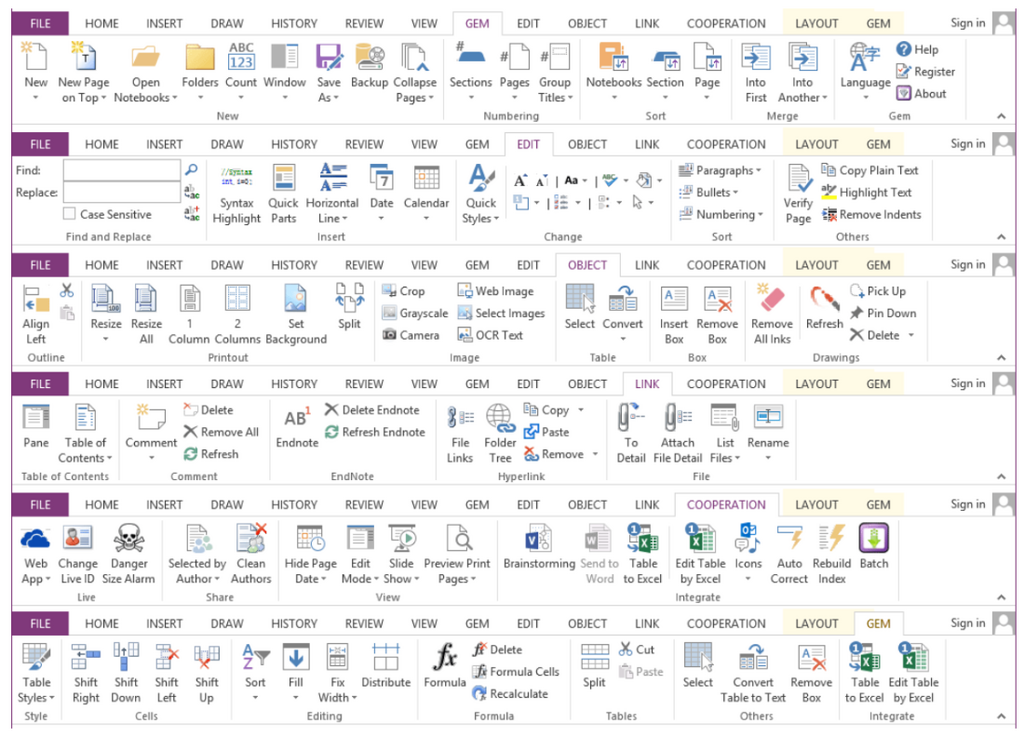1024x737 pixels.
Task: Click the Endnote icon
Action: pyautogui.click(x=297, y=418)
